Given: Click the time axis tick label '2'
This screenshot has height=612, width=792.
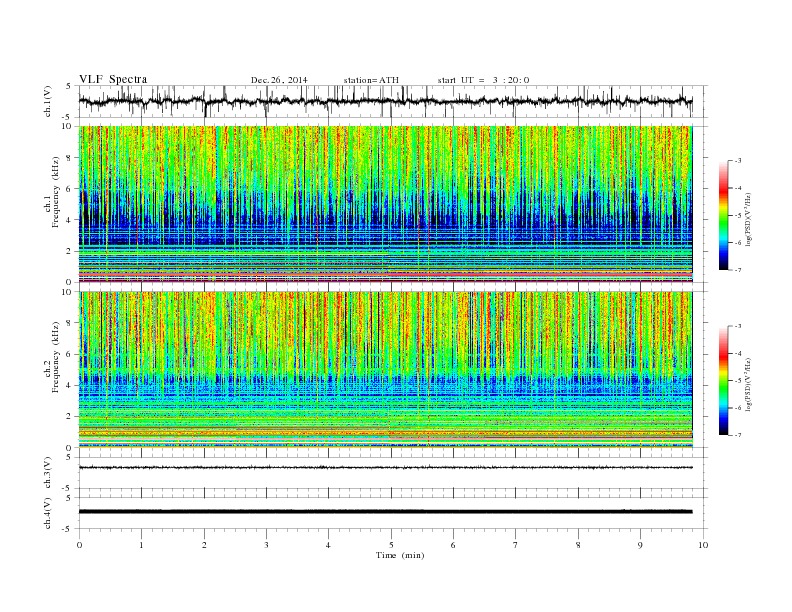Looking at the screenshot, I should pos(204,545).
